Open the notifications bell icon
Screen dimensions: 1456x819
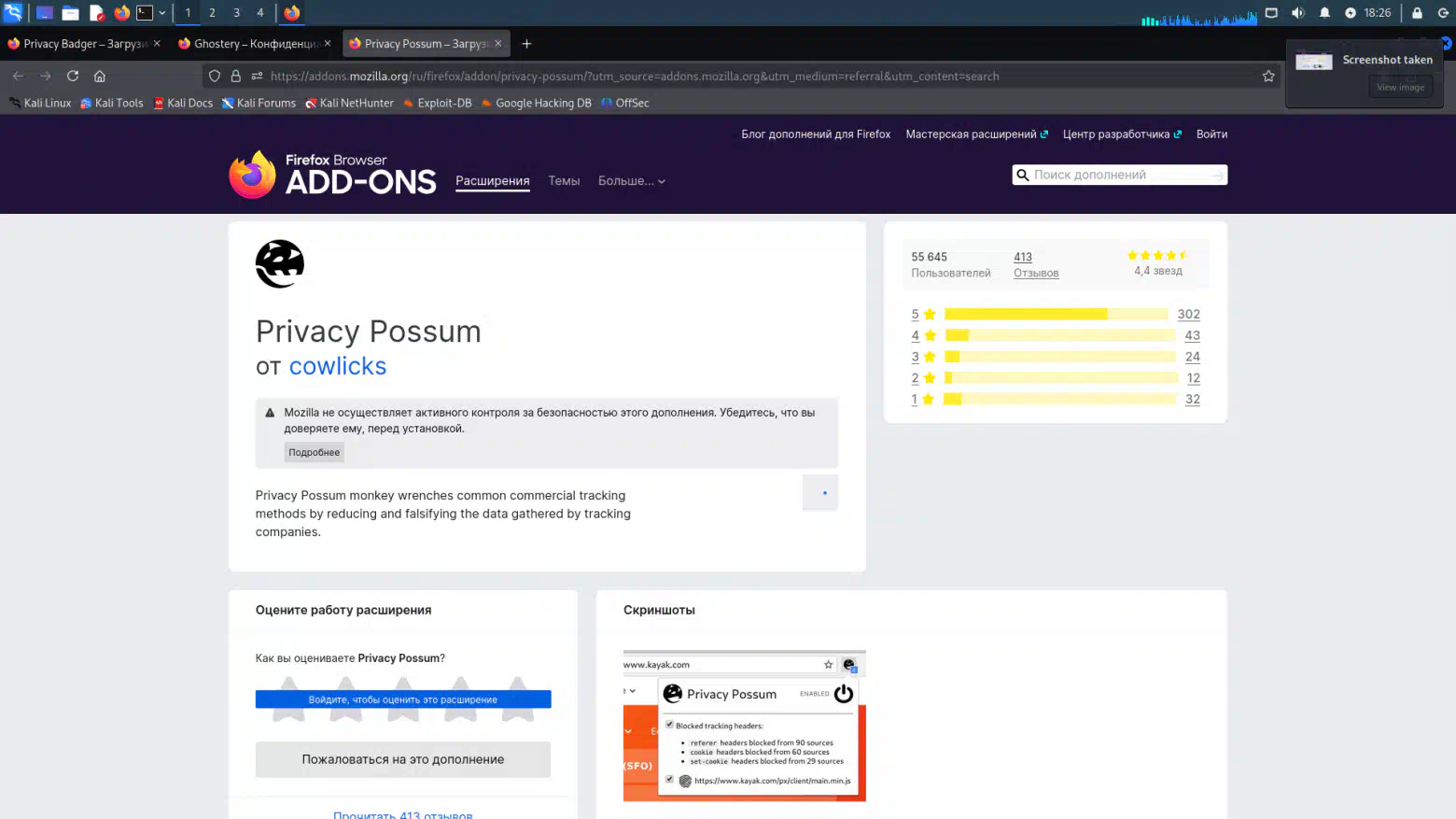(x=1324, y=13)
